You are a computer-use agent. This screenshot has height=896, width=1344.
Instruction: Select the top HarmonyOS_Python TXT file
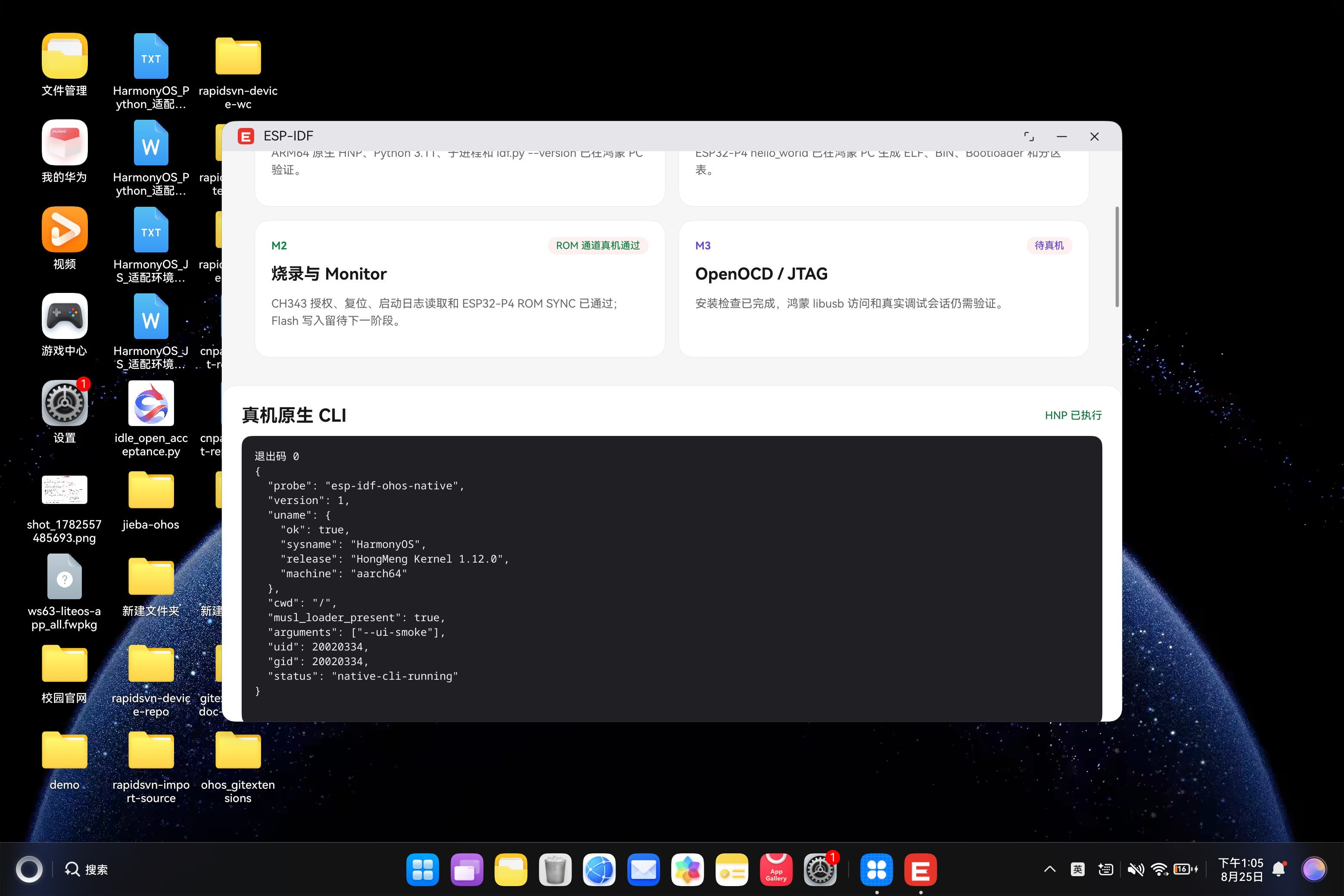click(x=151, y=56)
